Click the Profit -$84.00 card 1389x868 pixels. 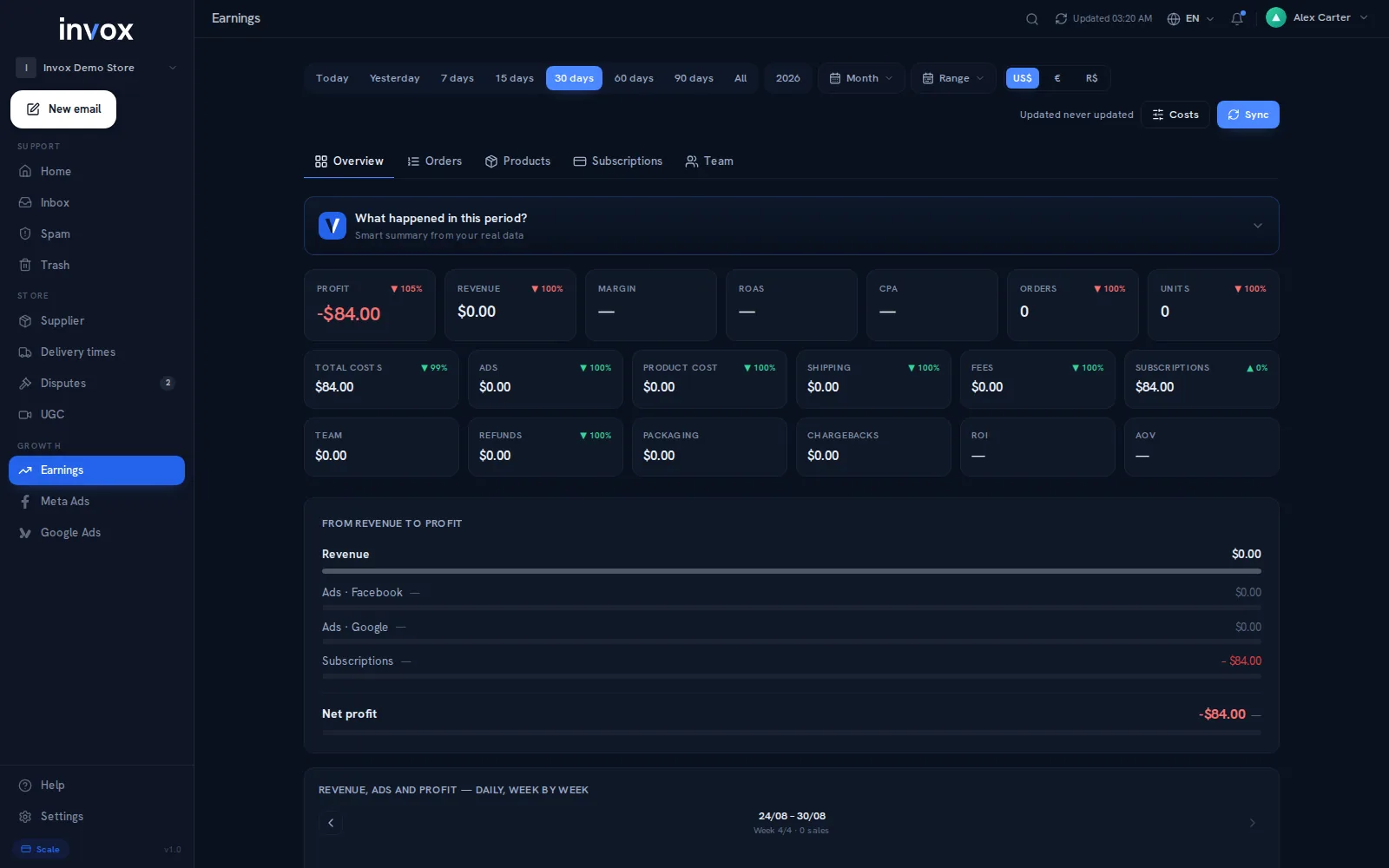pyautogui.click(x=370, y=305)
